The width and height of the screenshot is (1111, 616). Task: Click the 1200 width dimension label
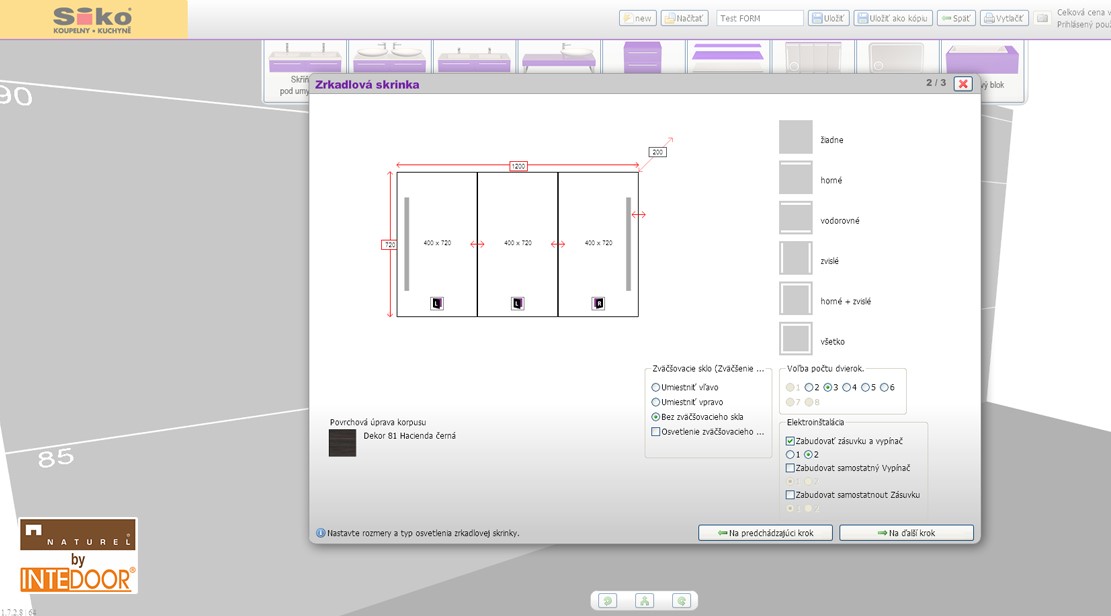point(518,166)
